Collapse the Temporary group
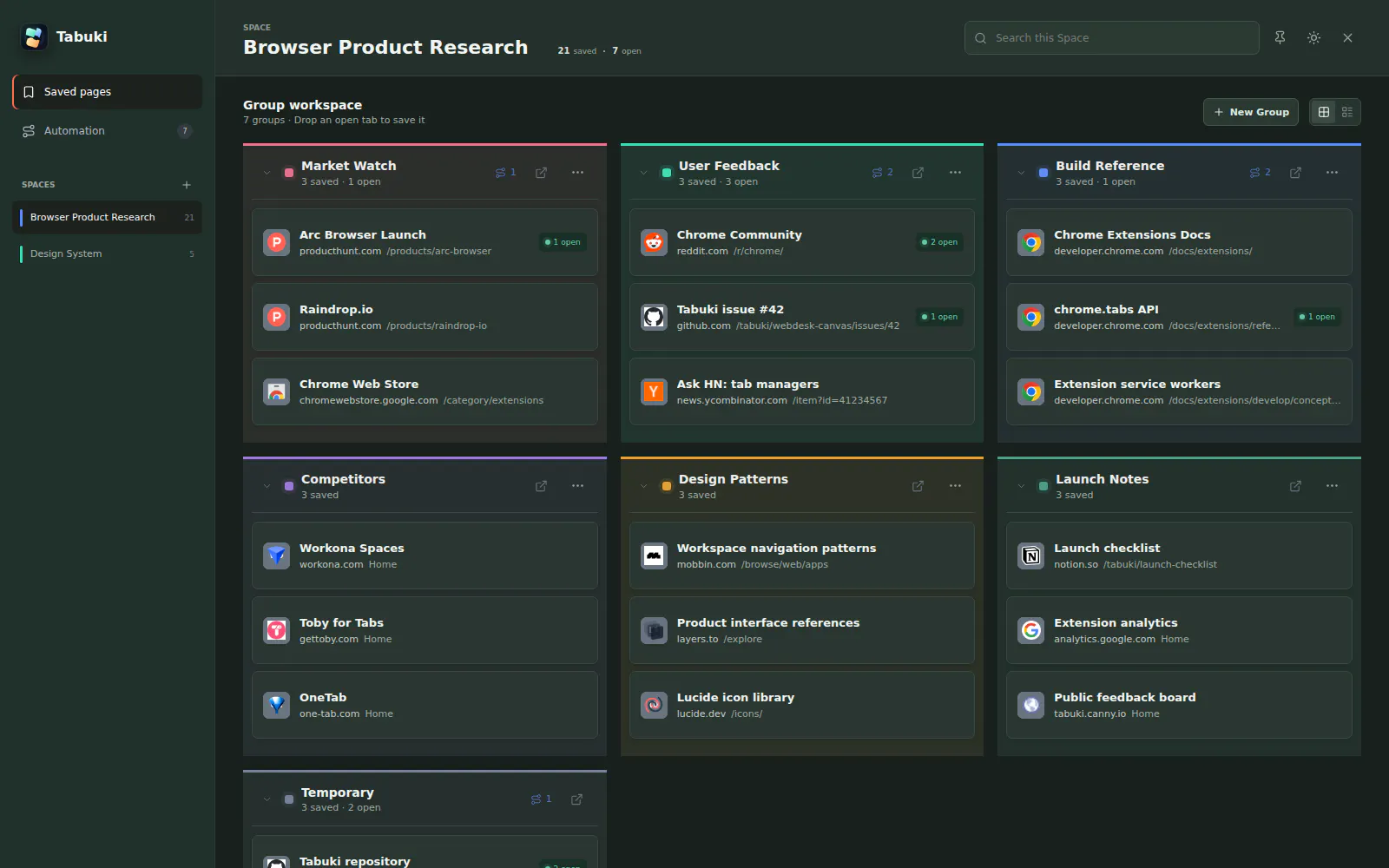The image size is (1389, 868). tap(267, 799)
